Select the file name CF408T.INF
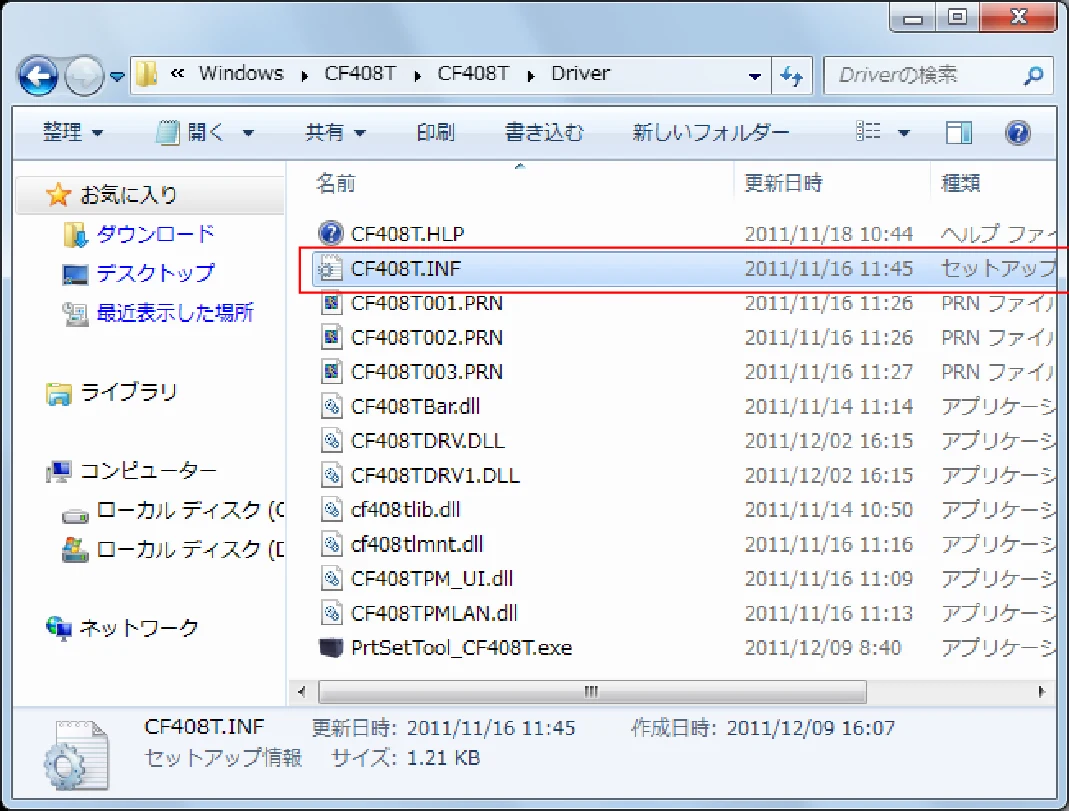This screenshot has width=1069, height=811. tap(406, 269)
